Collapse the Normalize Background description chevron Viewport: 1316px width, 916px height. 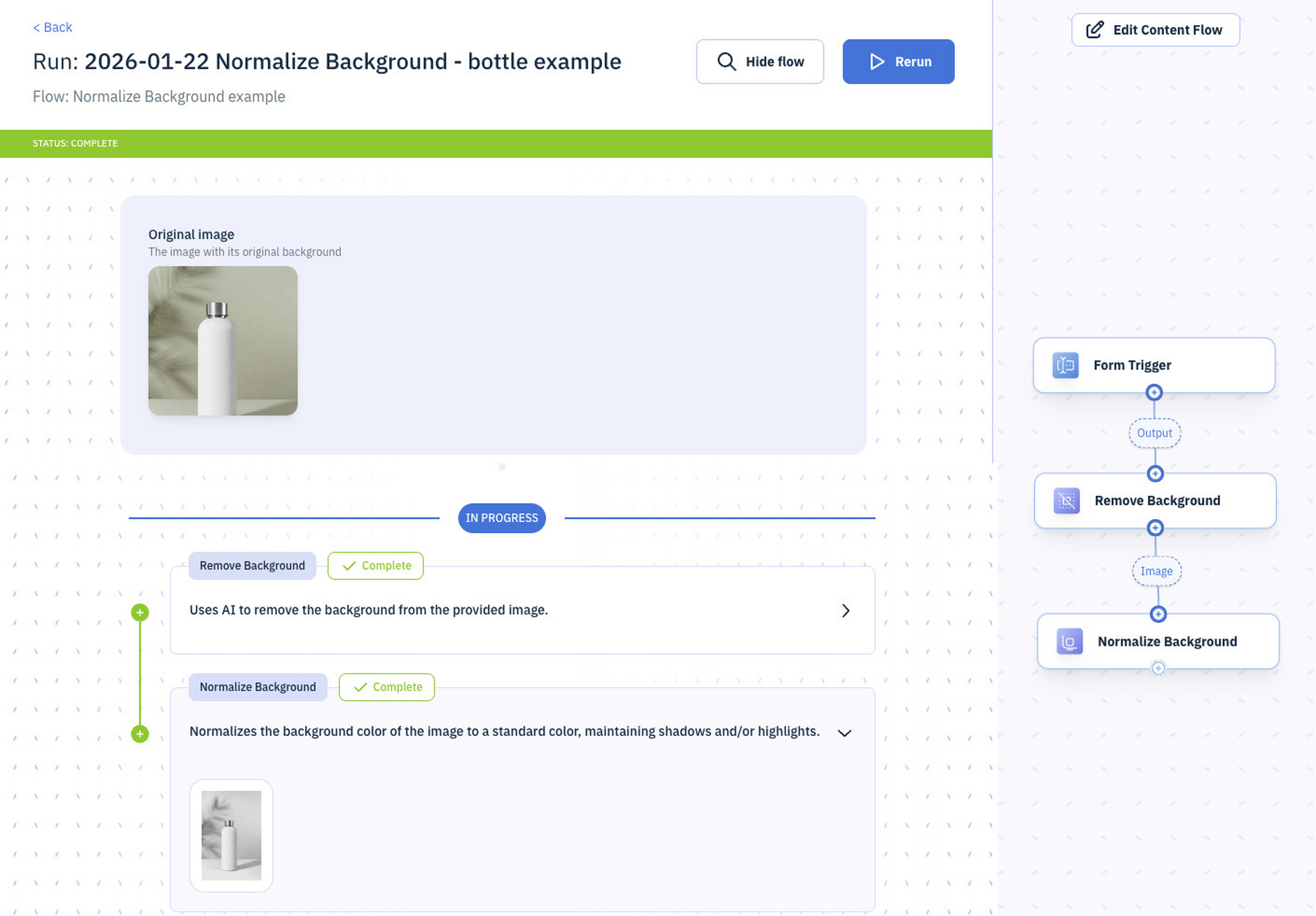pos(844,733)
